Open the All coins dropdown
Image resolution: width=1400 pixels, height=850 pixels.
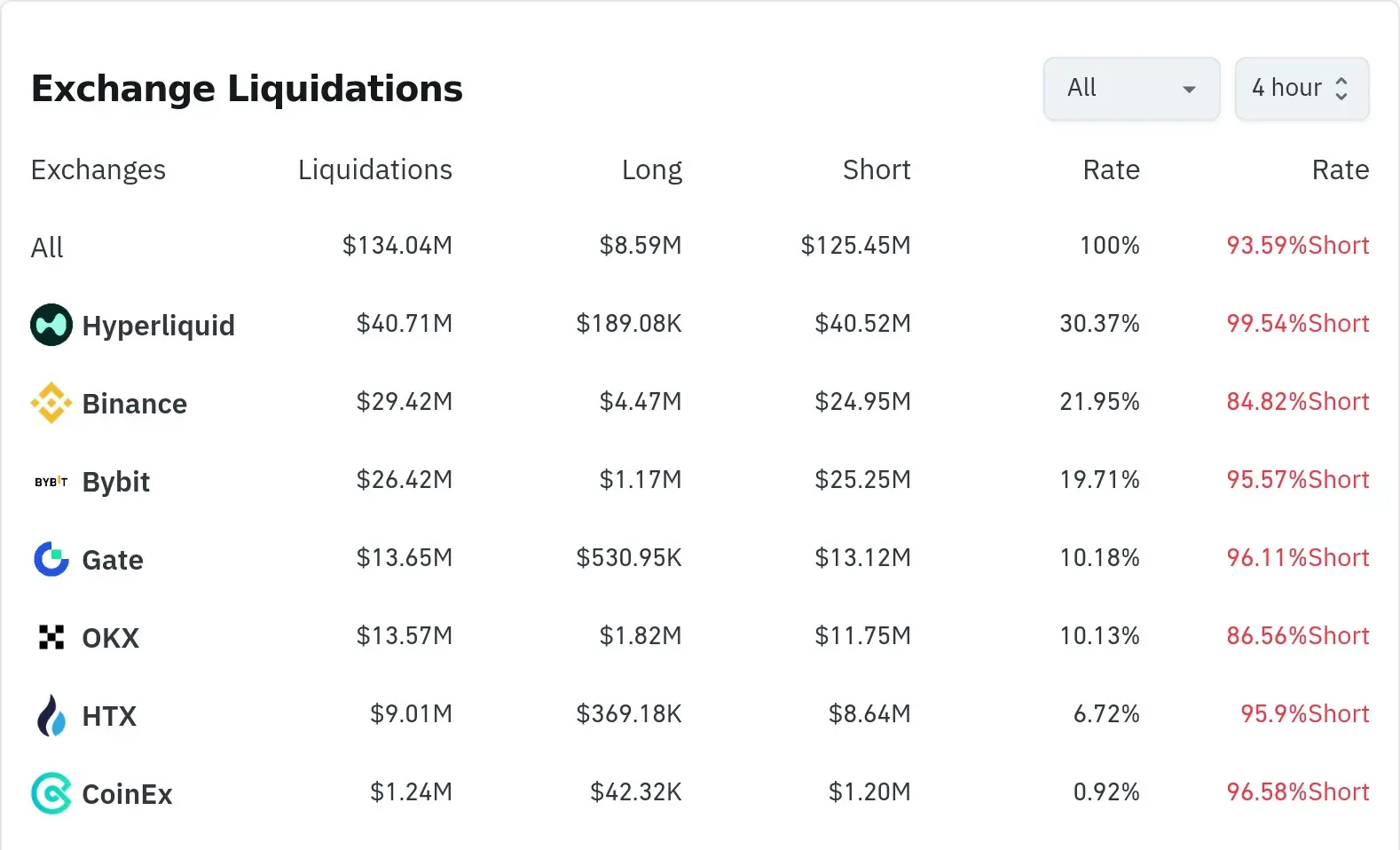click(x=1131, y=89)
